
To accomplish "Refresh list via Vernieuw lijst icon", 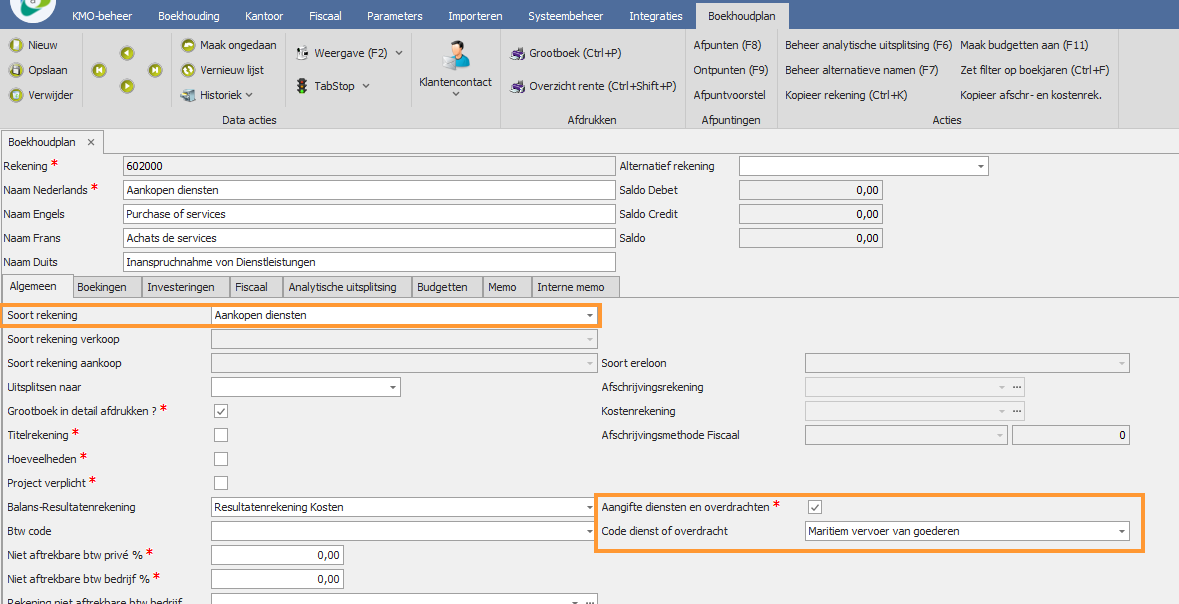I will 189,70.
